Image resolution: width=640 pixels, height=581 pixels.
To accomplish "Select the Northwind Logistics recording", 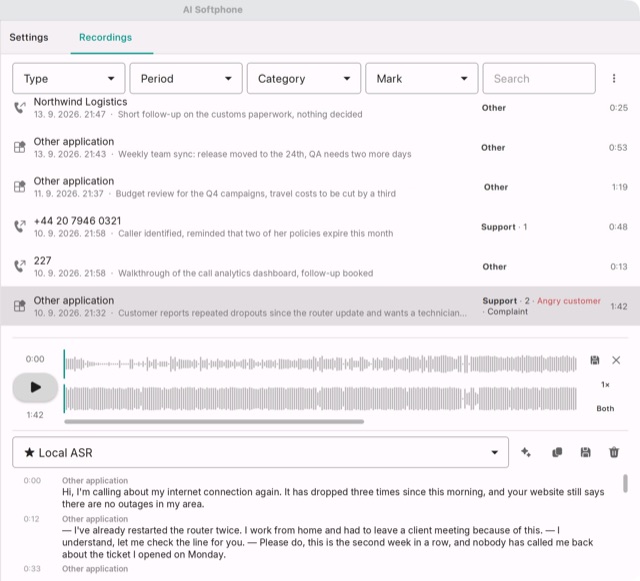I will point(320,108).
